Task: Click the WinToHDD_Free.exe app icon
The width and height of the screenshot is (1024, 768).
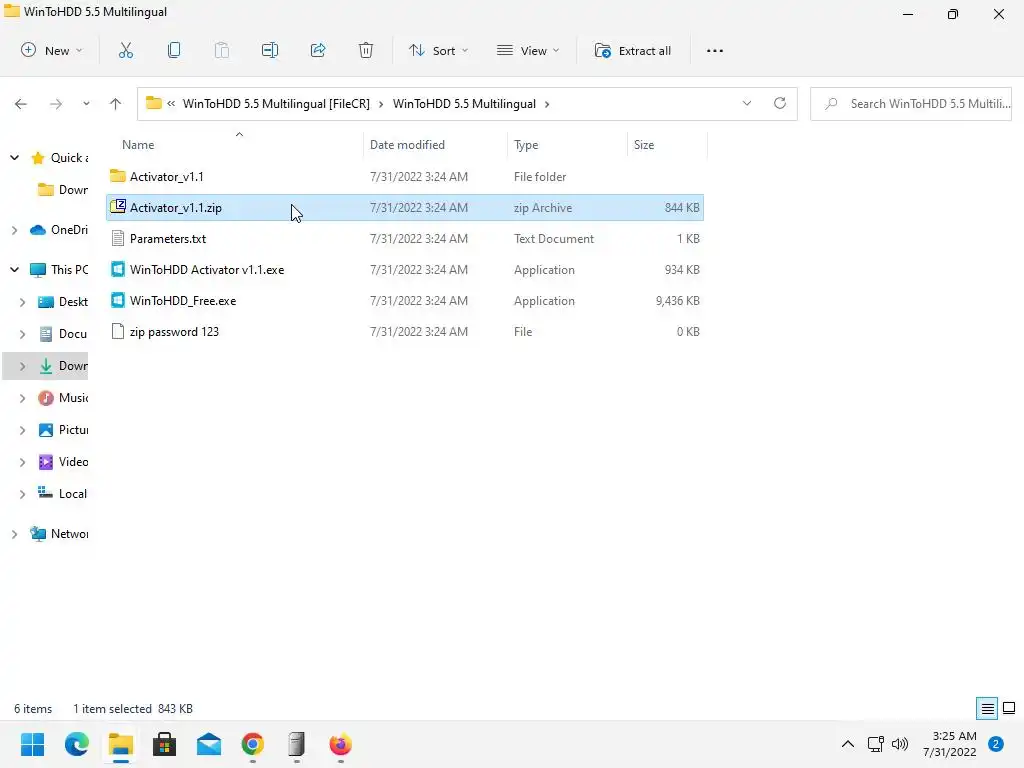Action: (118, 300)
